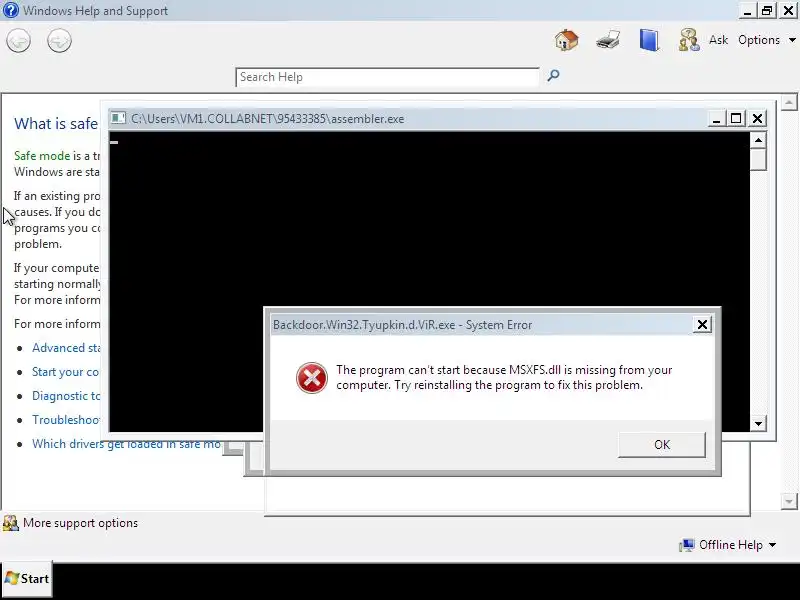Click the Offline Help computer icon
The image size is (800, 600).
click(x=687, y=545)
